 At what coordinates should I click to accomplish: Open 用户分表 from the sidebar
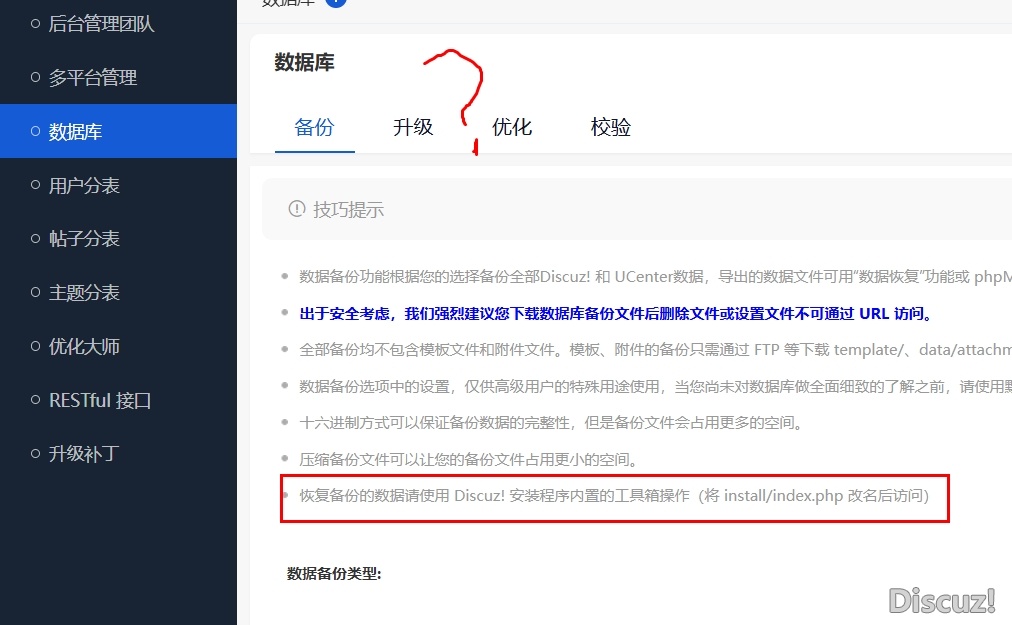[x=85, y=185]
